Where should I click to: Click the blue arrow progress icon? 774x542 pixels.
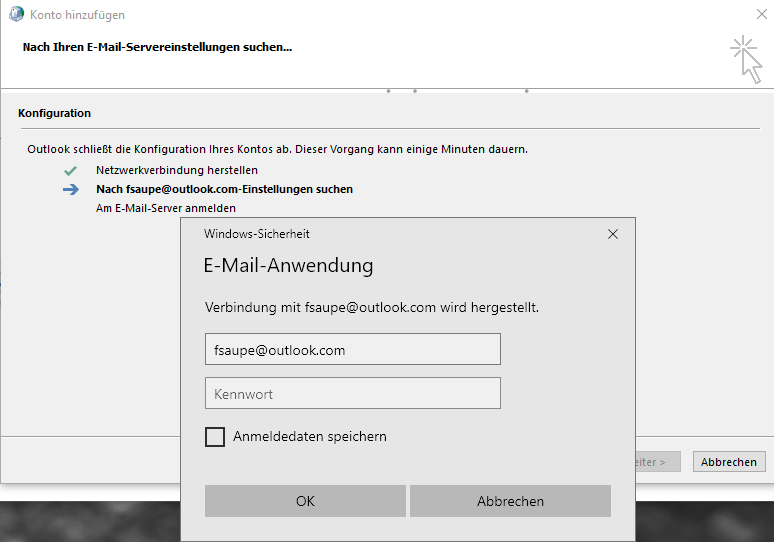point(71,190)
